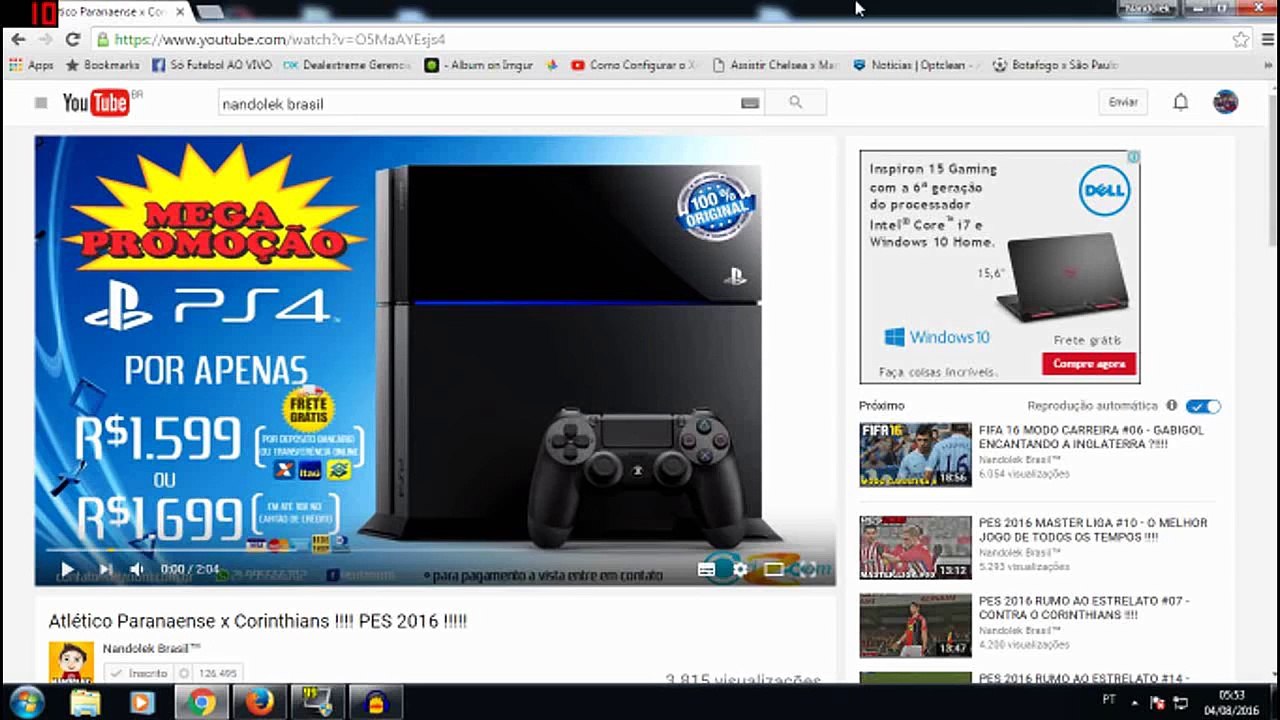Open the FIFA 16 MODO CARREIRA #06 title
The width and height of the screenshot is (1280, 720).
click(x=1091, y=437)
